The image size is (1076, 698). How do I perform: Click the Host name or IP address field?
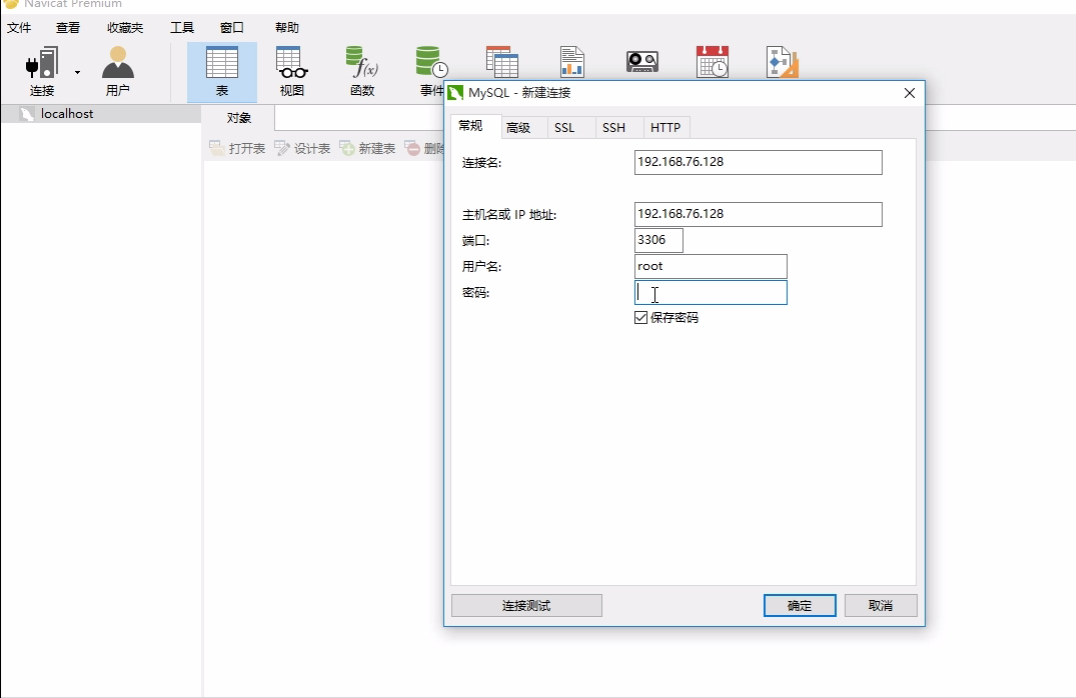[758, 214]
